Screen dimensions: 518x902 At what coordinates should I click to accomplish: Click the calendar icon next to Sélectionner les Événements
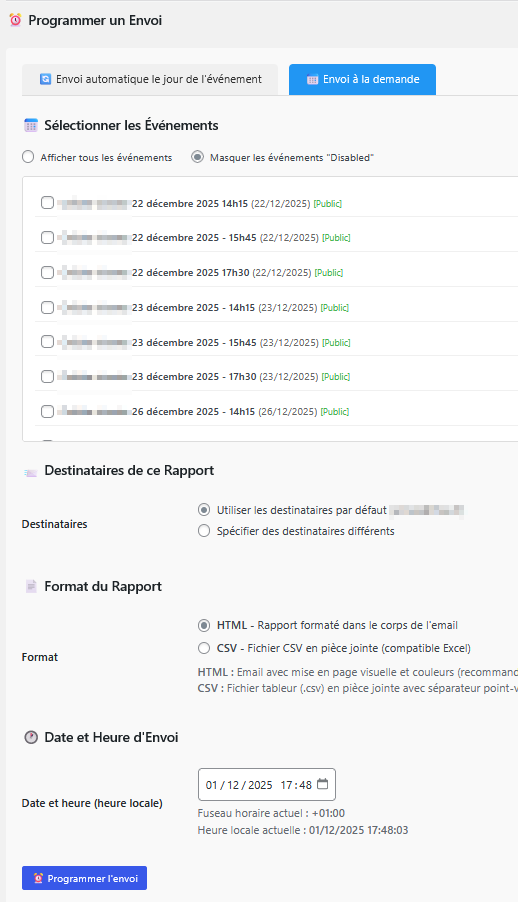pos(31,125)
